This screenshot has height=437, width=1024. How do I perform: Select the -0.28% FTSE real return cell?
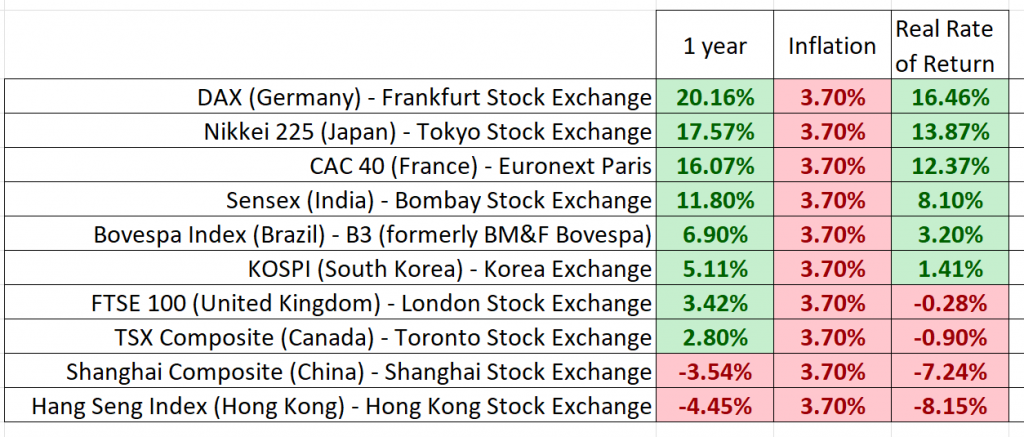pyautogui.click(x=944, y=302)
